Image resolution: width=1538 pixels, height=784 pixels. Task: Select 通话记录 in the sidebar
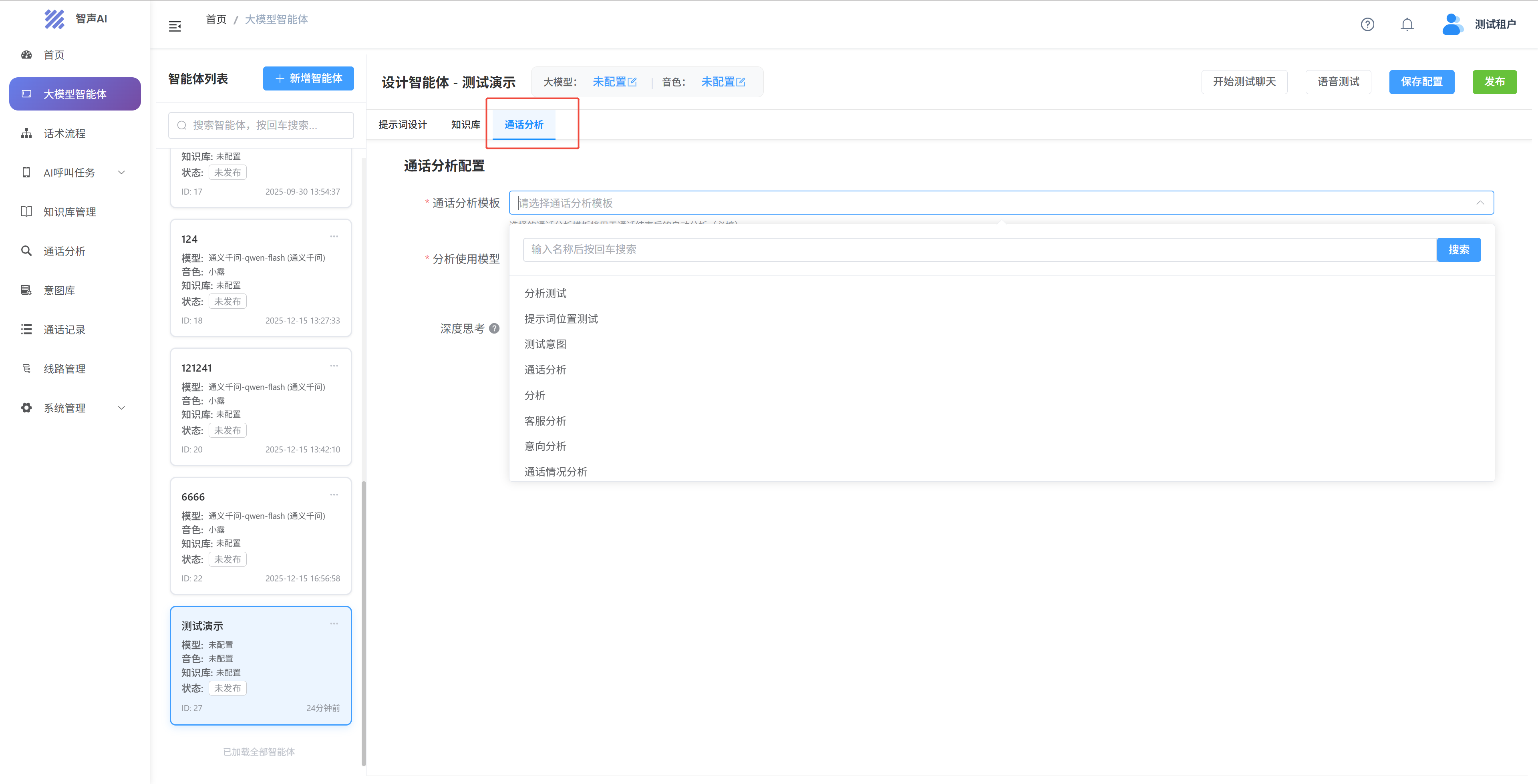26,329
